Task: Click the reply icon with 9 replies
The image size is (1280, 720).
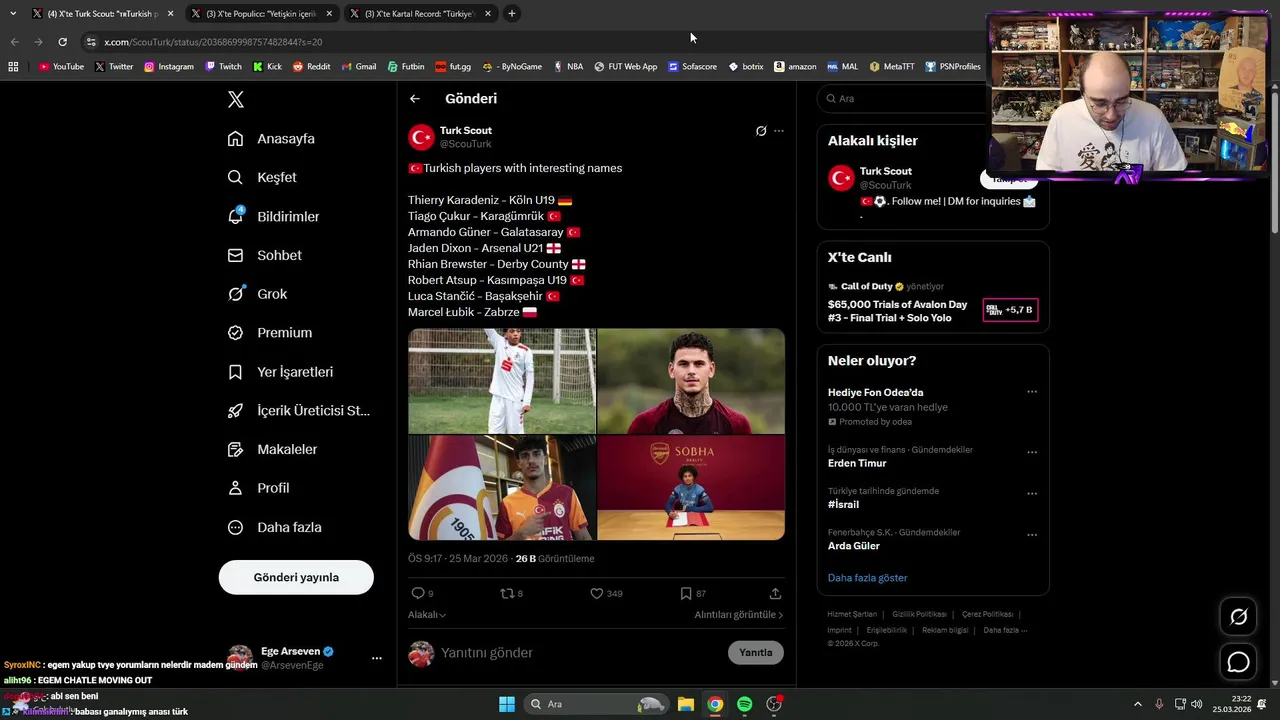Action: tap(418, 593)
